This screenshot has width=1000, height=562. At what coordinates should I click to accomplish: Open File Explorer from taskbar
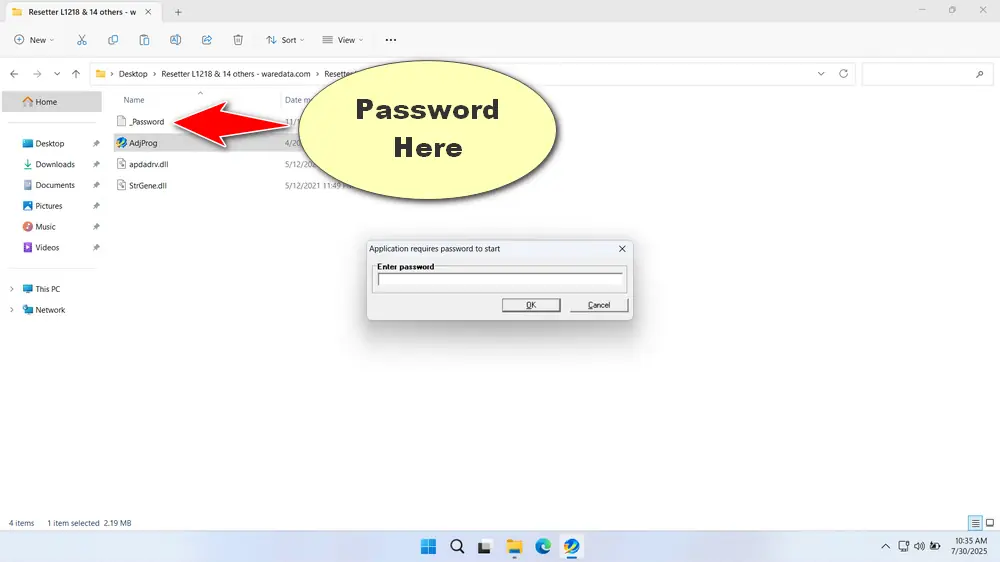pyautogui.click(x=514, y=547)
